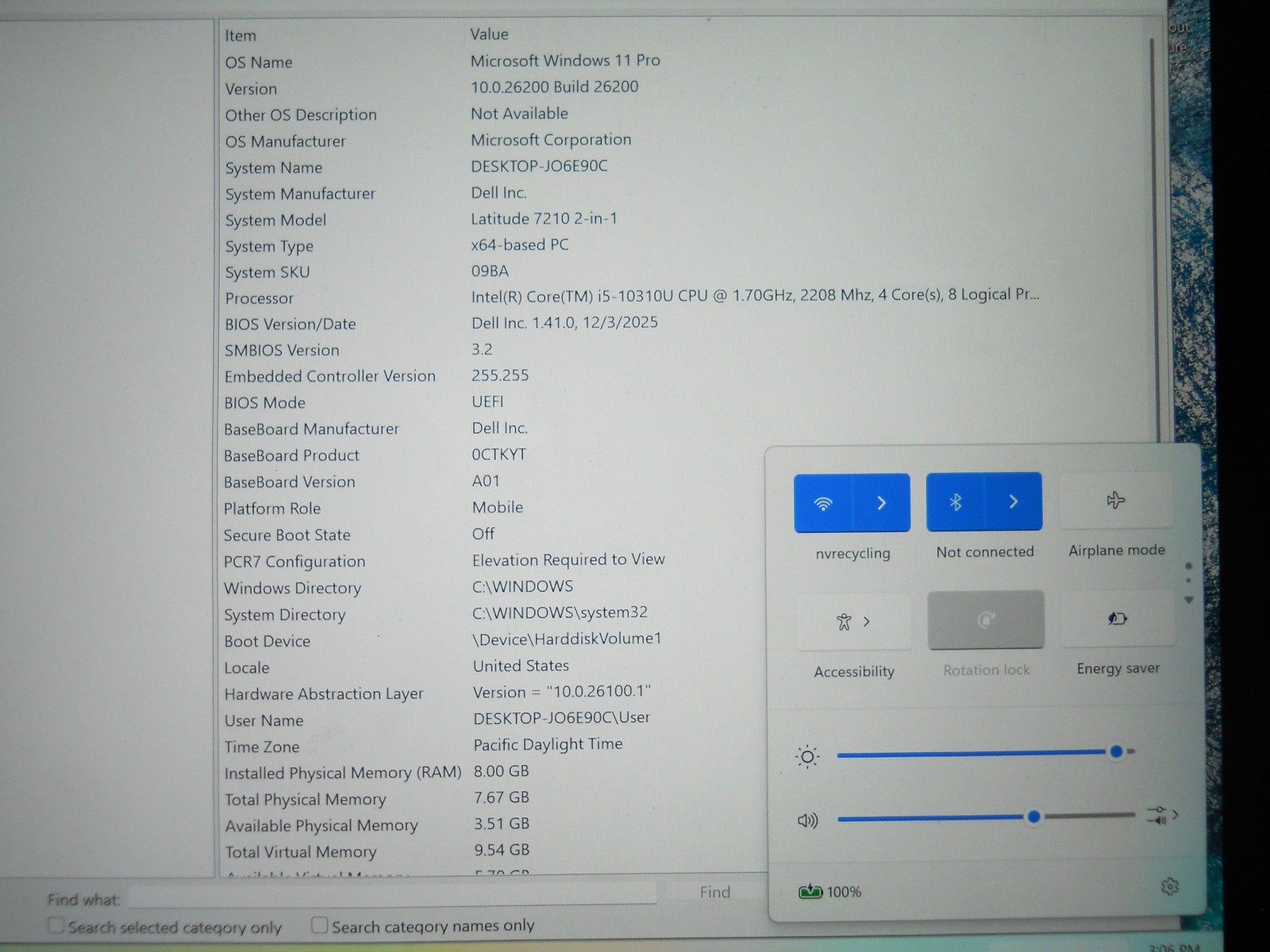This screenshot has width=1270, height=952.
Task: Open sound output selector icon
Action: point(1162,815)
